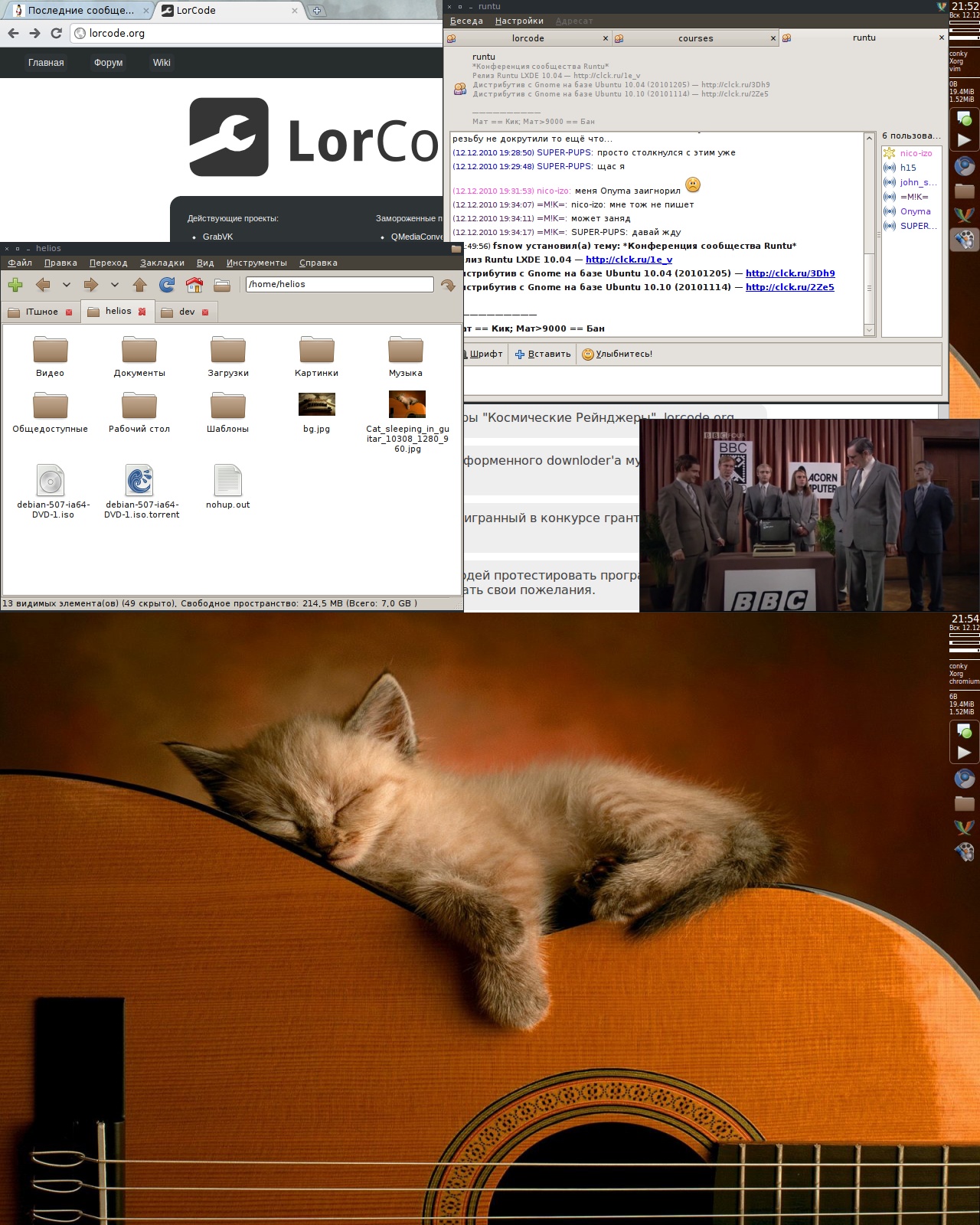Click the chat log scrollbar's down arrow
The height and width of the screenshot is (1225, 980).
(x=869, y=330)
